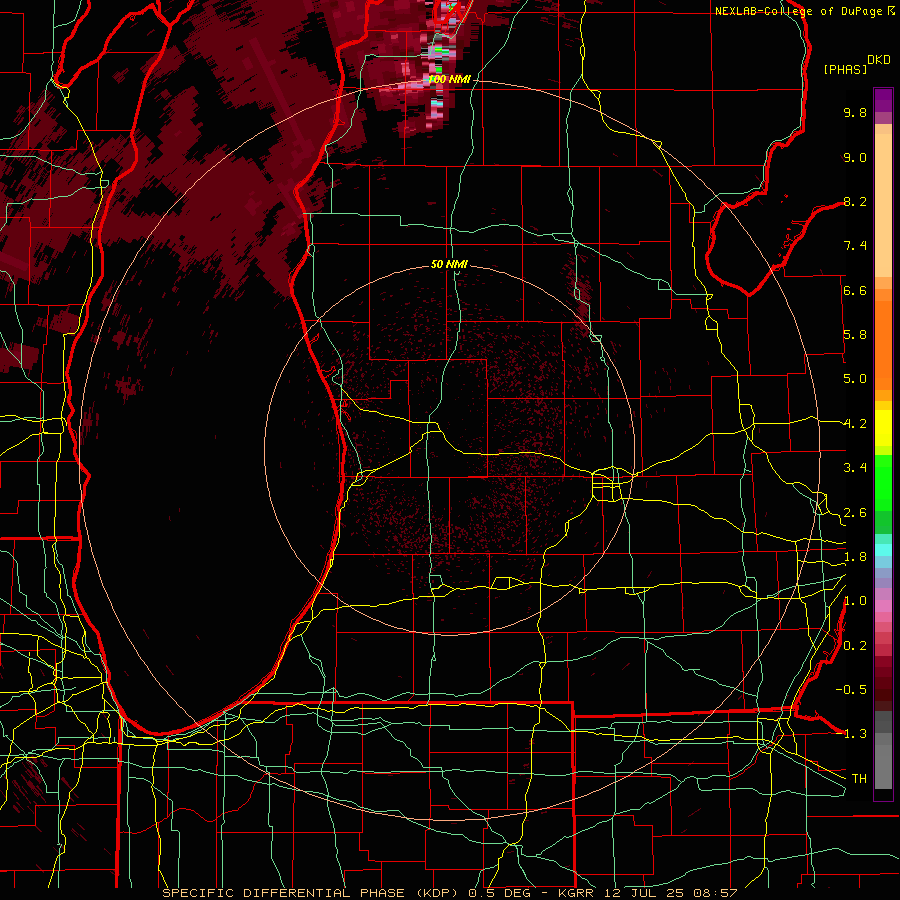
Task: Click the 12 JUL 25 08:57 timestamp
Action: 671,893
